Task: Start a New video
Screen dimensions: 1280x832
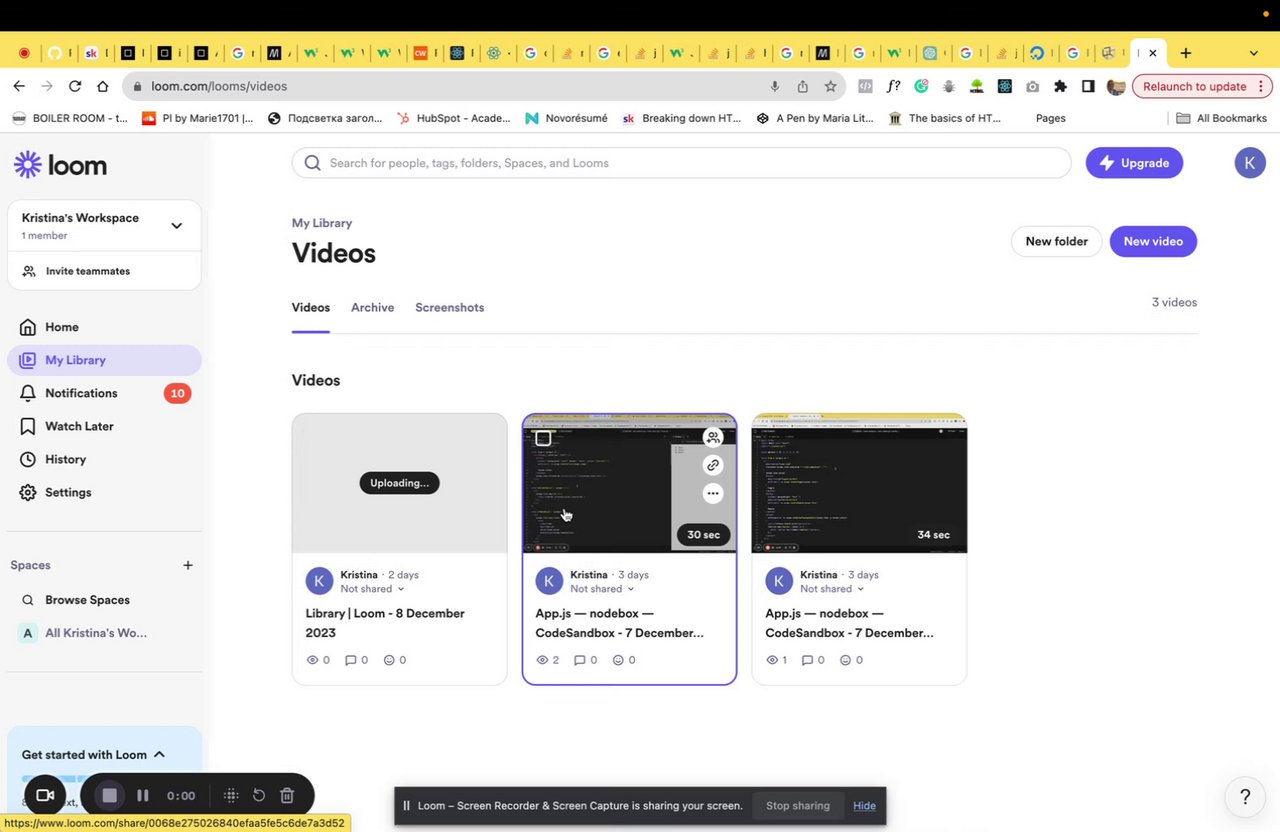Action: tap(1153, 241)
